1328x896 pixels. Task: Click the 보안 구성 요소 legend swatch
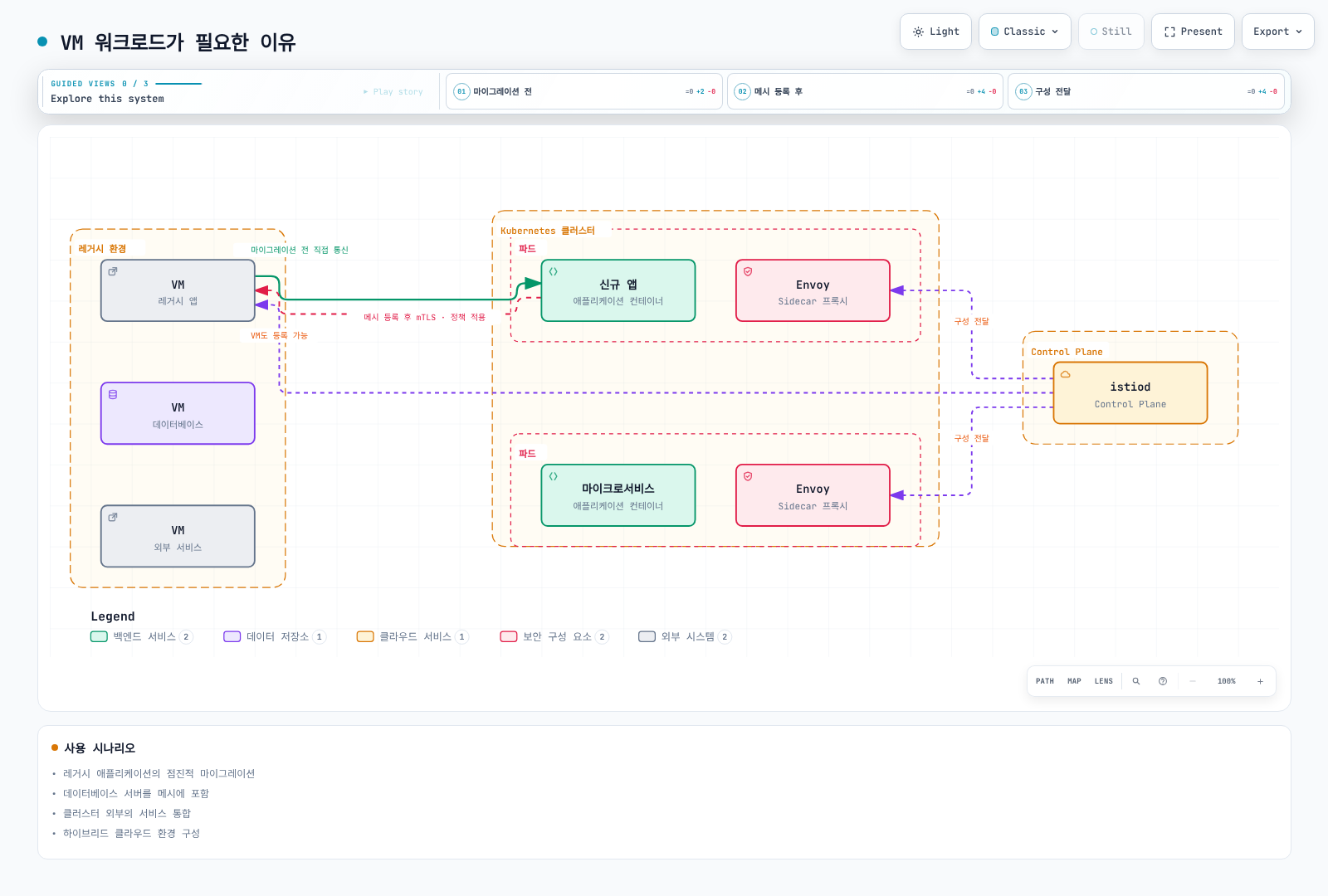(x=509, y=637)
